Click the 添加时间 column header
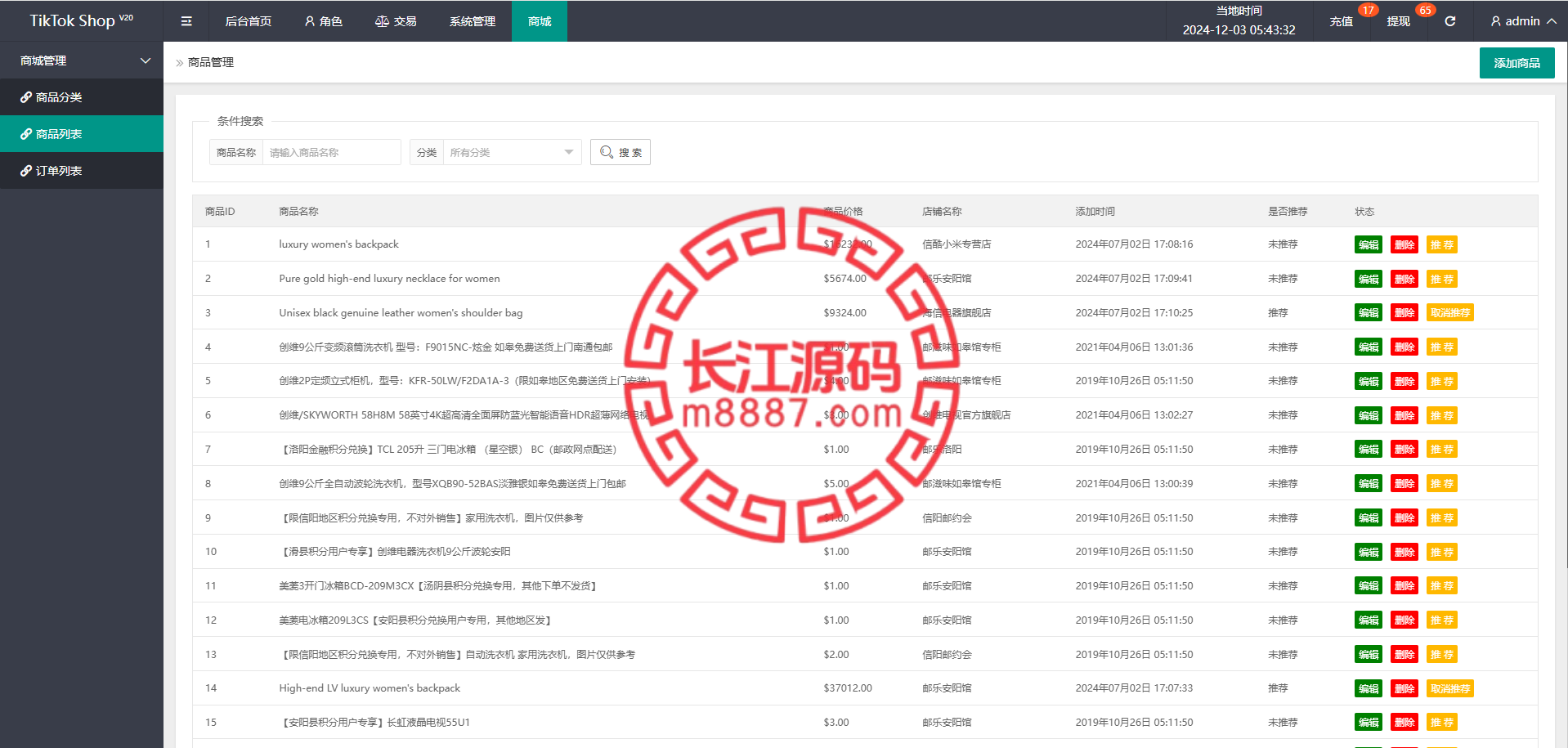Viewport: 1568px width, 748px height. tap(1095, 211)
